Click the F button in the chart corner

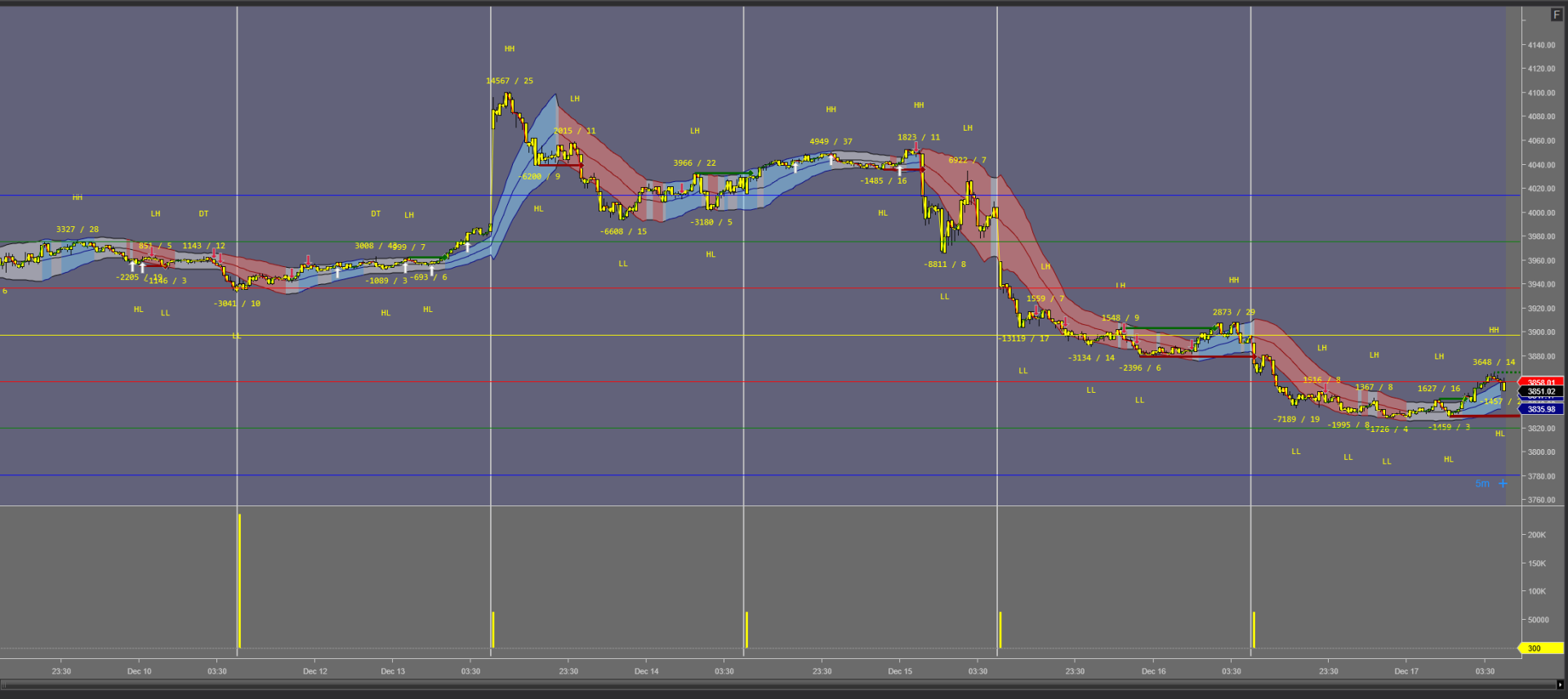click(x=1556, y=15)
